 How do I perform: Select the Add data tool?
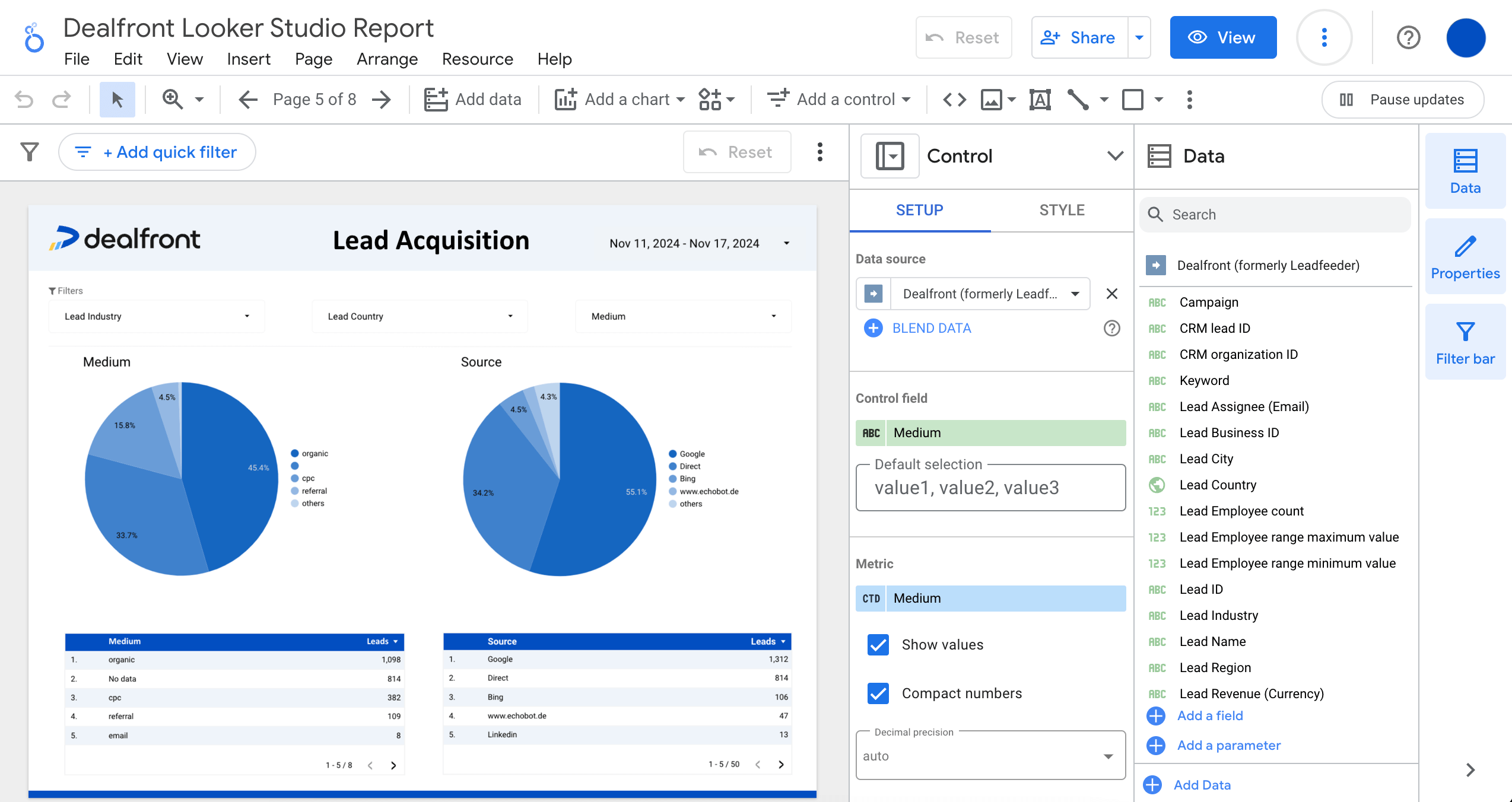pyautogui.click(x=473, y=99)
